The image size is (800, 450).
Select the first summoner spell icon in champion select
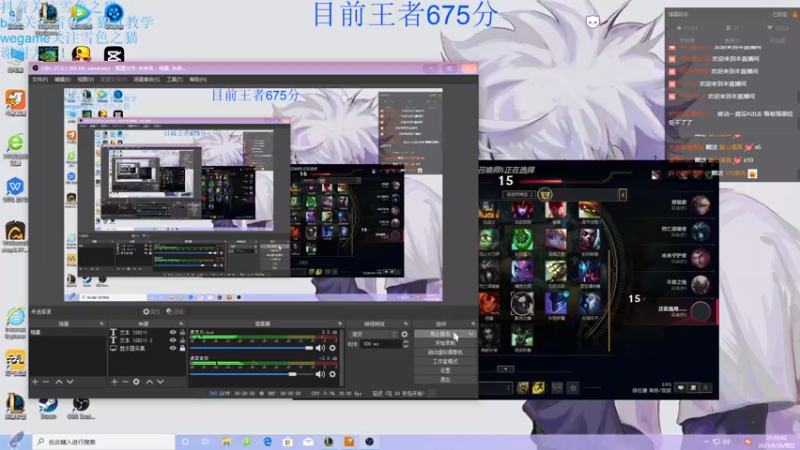[522, 388]
